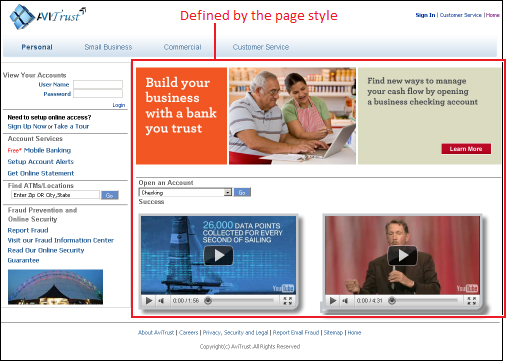
Task: Visit our Fraud Information Center link
Action: pos(61,240)
